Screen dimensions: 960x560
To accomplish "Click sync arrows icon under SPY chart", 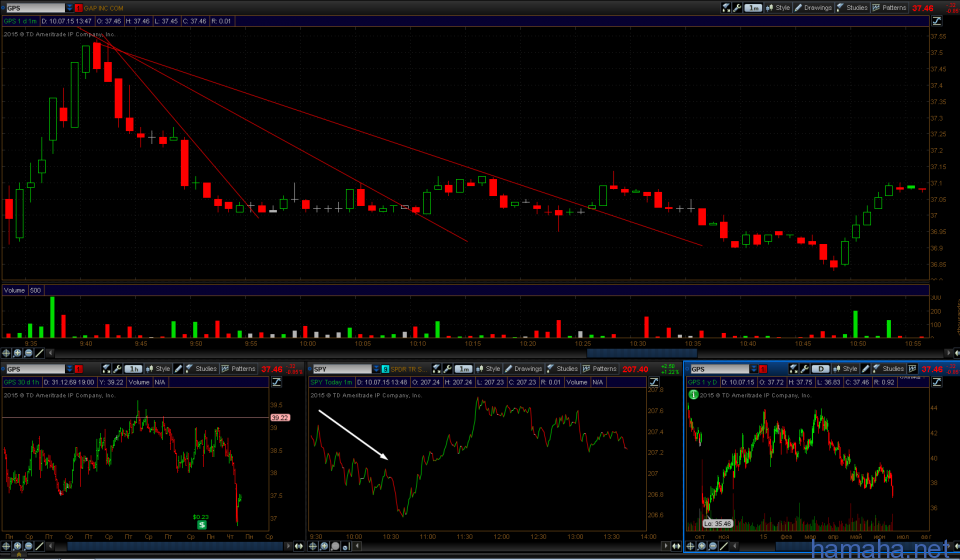I will [x=676, y=546].
